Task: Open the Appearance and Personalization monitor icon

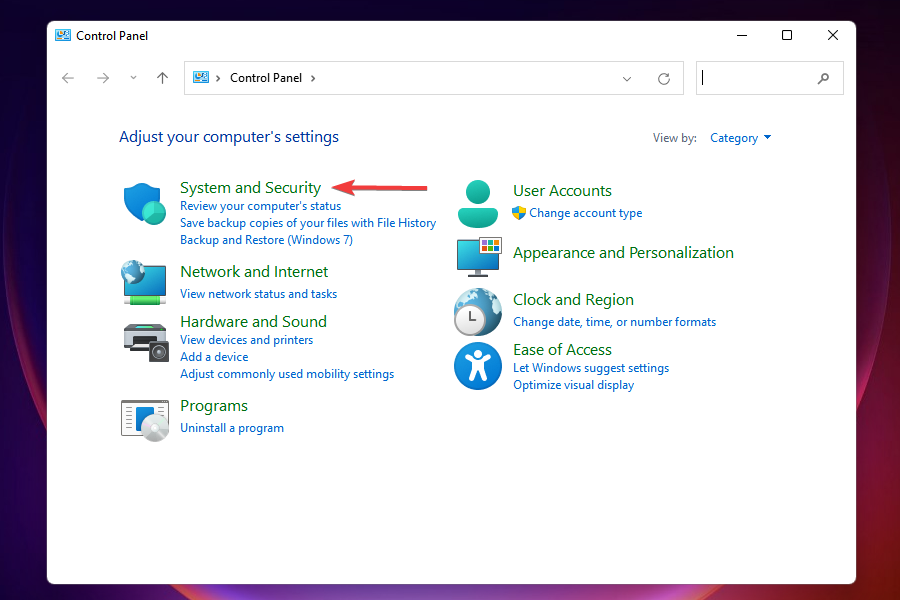Action: tap(479, 257)
